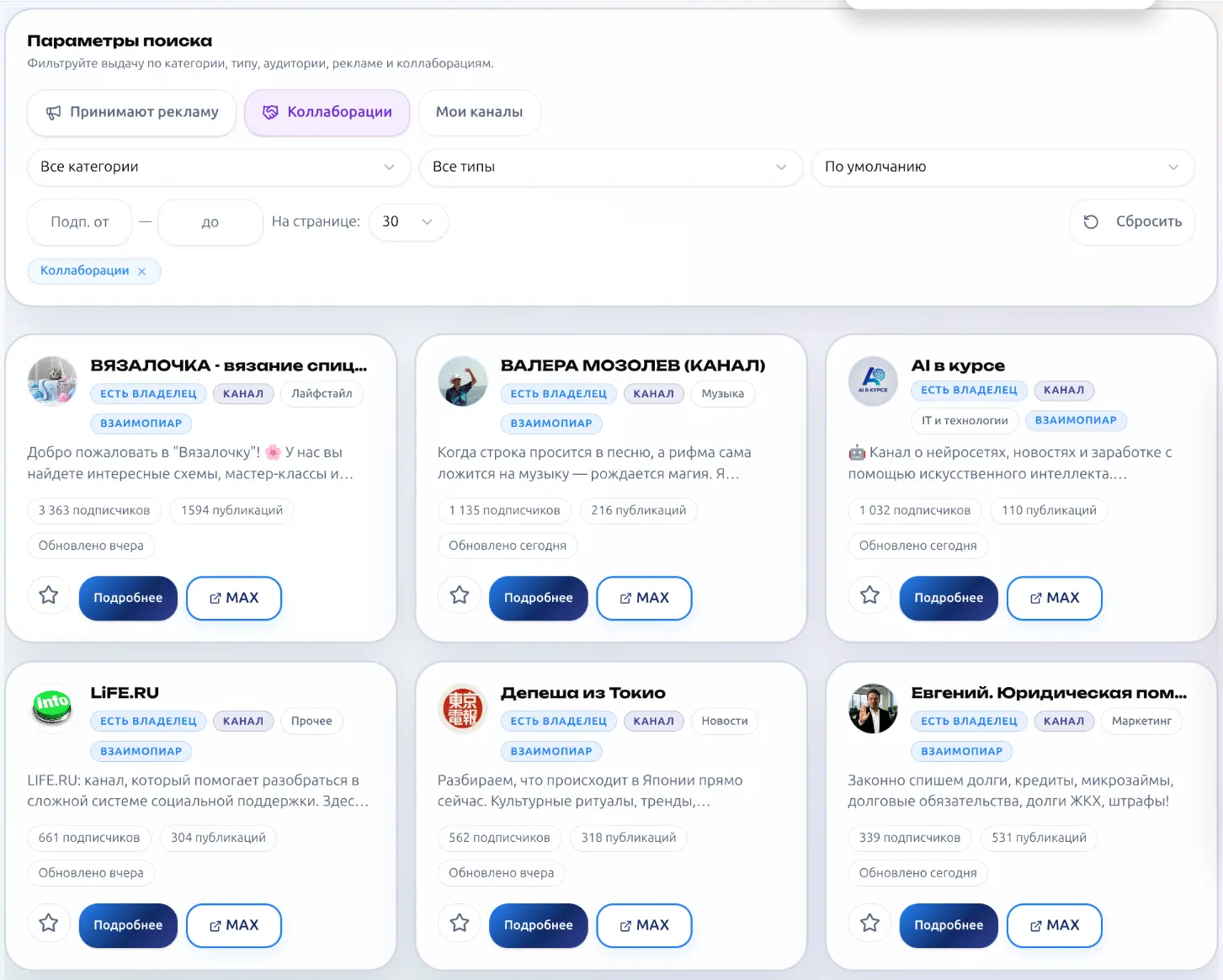Open Подробнее for Депеша из Токио
The image size is (1223, 980).
[x=539, y=925]
